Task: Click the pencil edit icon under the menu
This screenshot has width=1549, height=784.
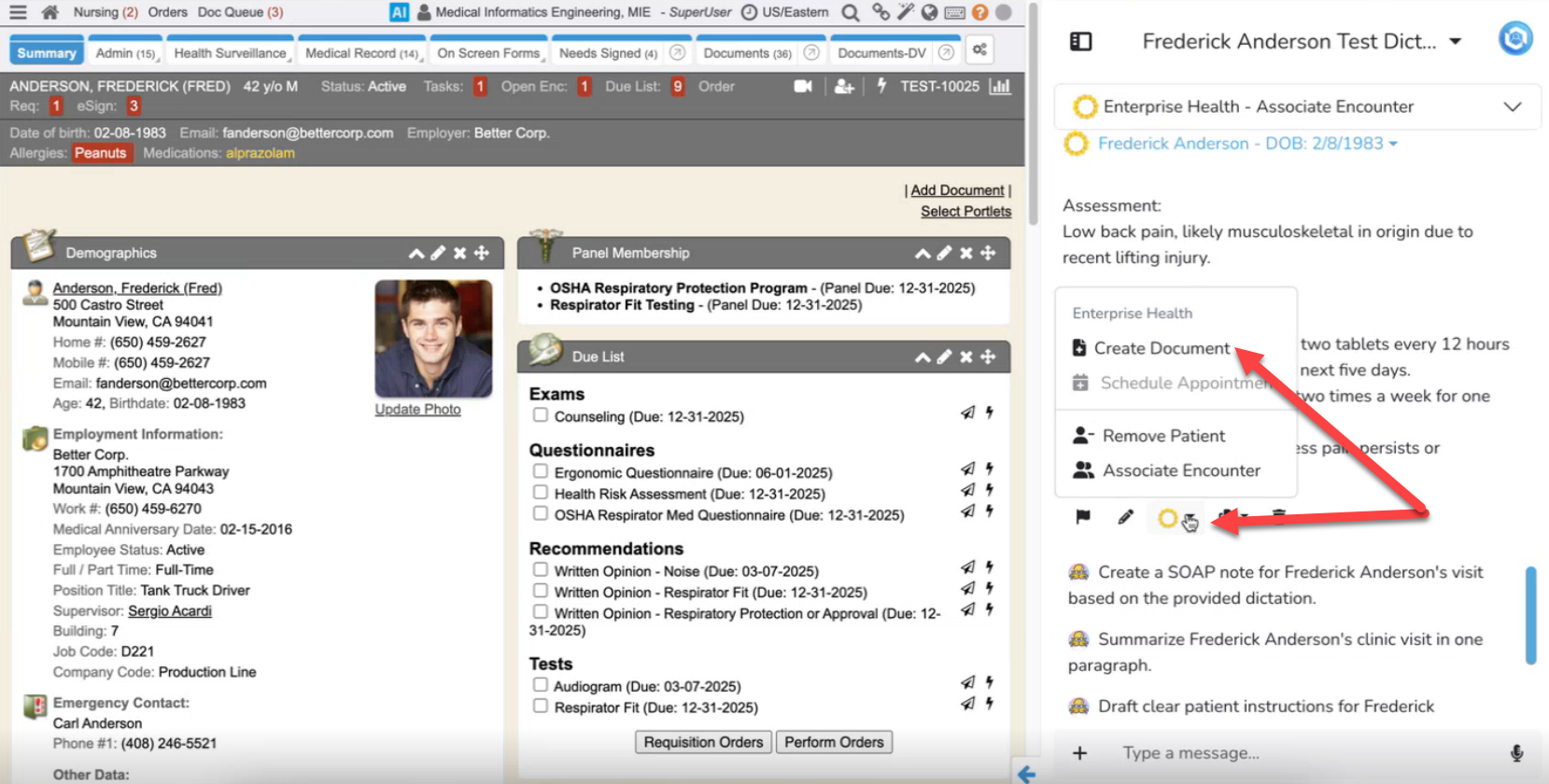Action: coord(1125,517)
